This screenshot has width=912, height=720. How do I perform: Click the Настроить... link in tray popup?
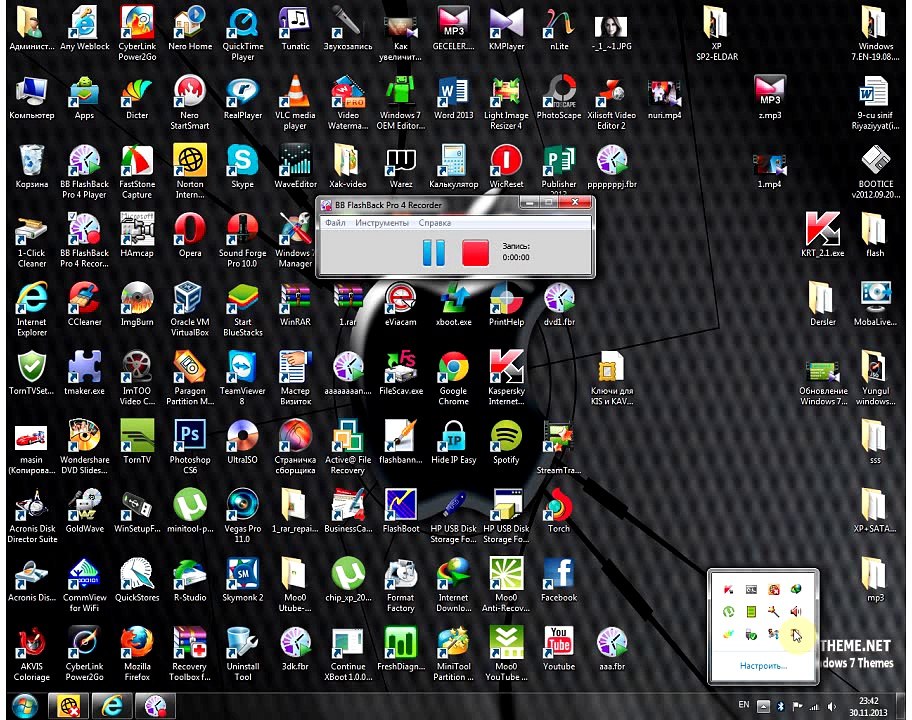(x=763, y=665)
